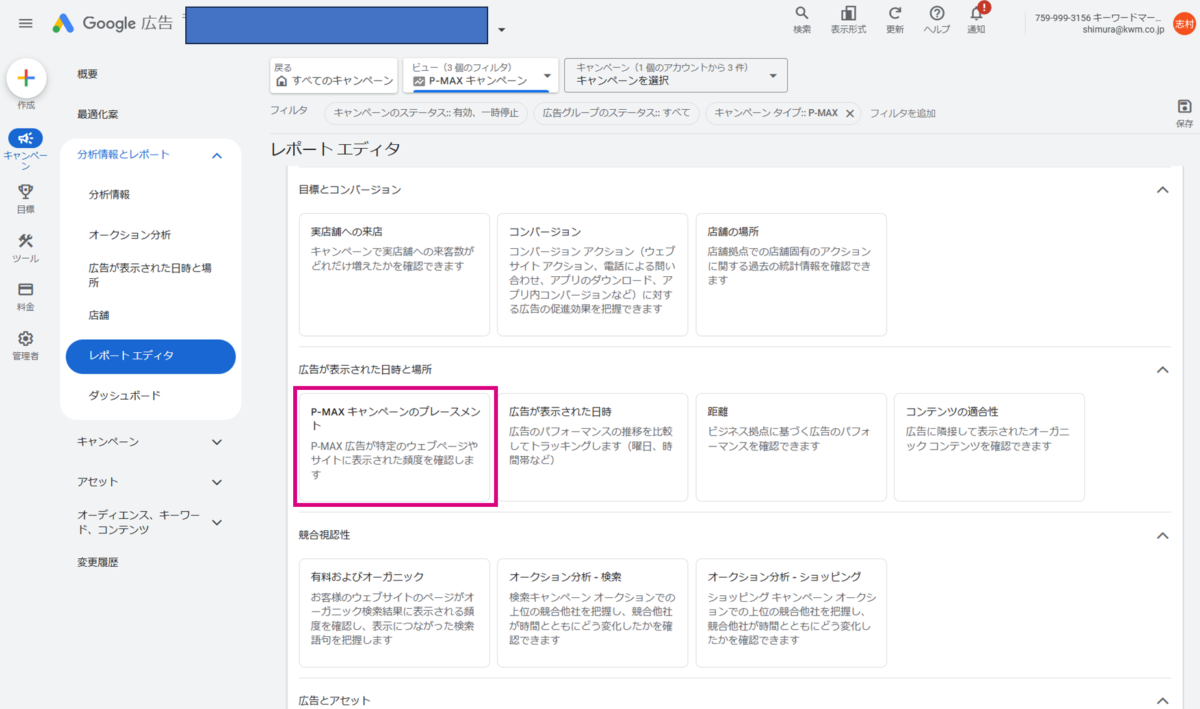The height and width of the screenshot is (709, 1200).
Task: Open account selector dropdown arrow
Action: 501,29
